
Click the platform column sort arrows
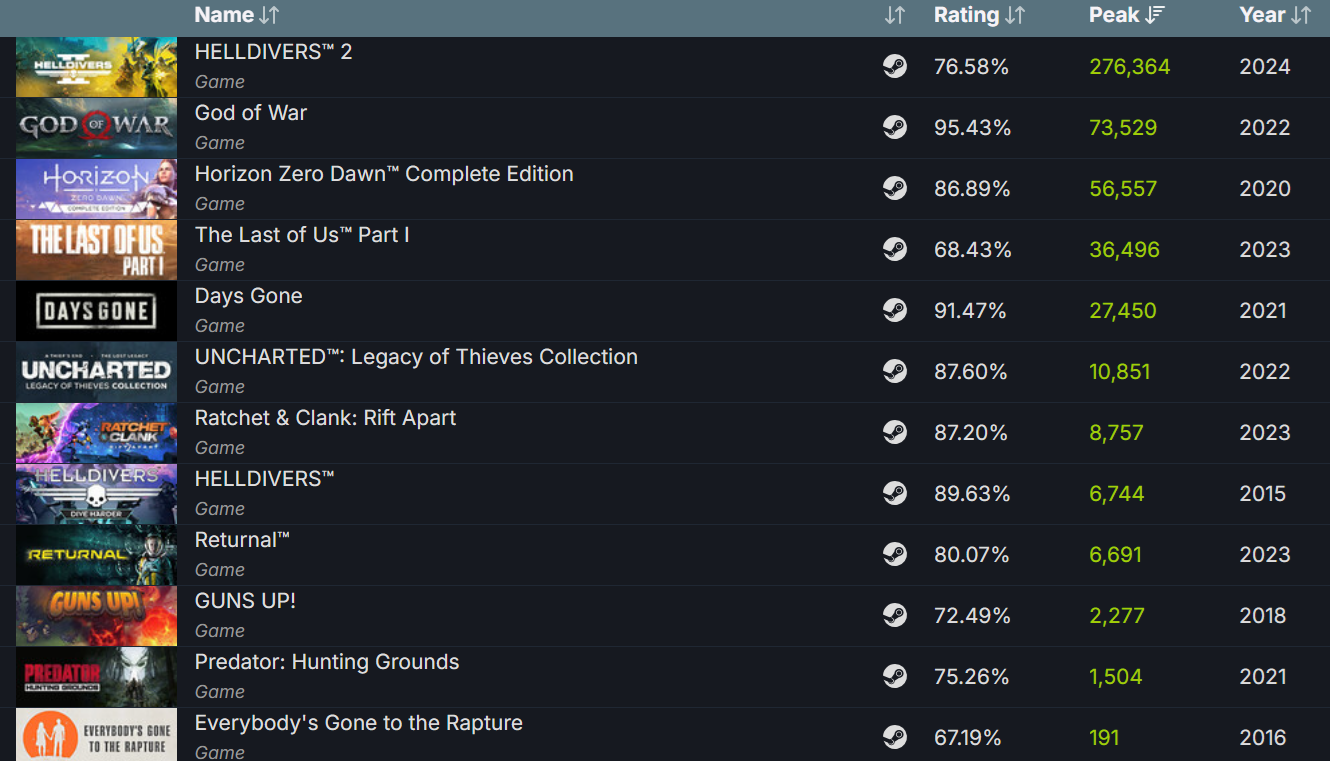click(x=895, y=15)
